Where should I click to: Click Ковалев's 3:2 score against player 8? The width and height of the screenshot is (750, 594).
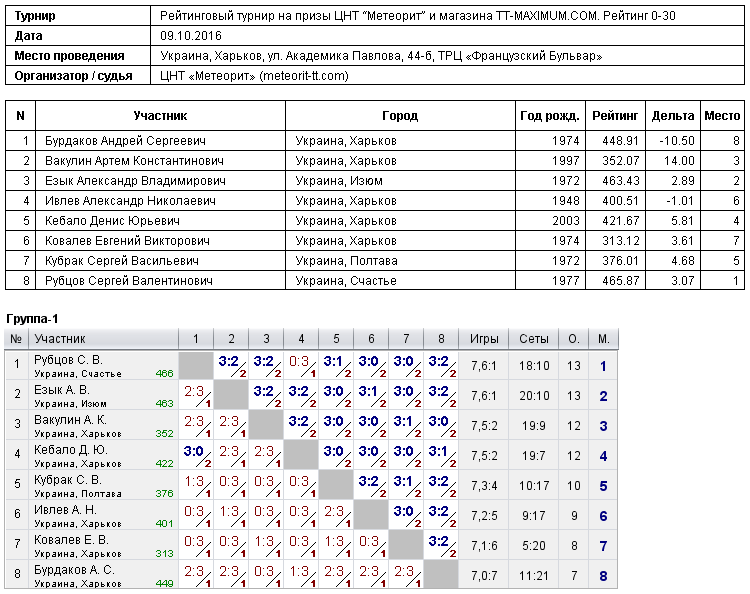[x=439, y=541]
